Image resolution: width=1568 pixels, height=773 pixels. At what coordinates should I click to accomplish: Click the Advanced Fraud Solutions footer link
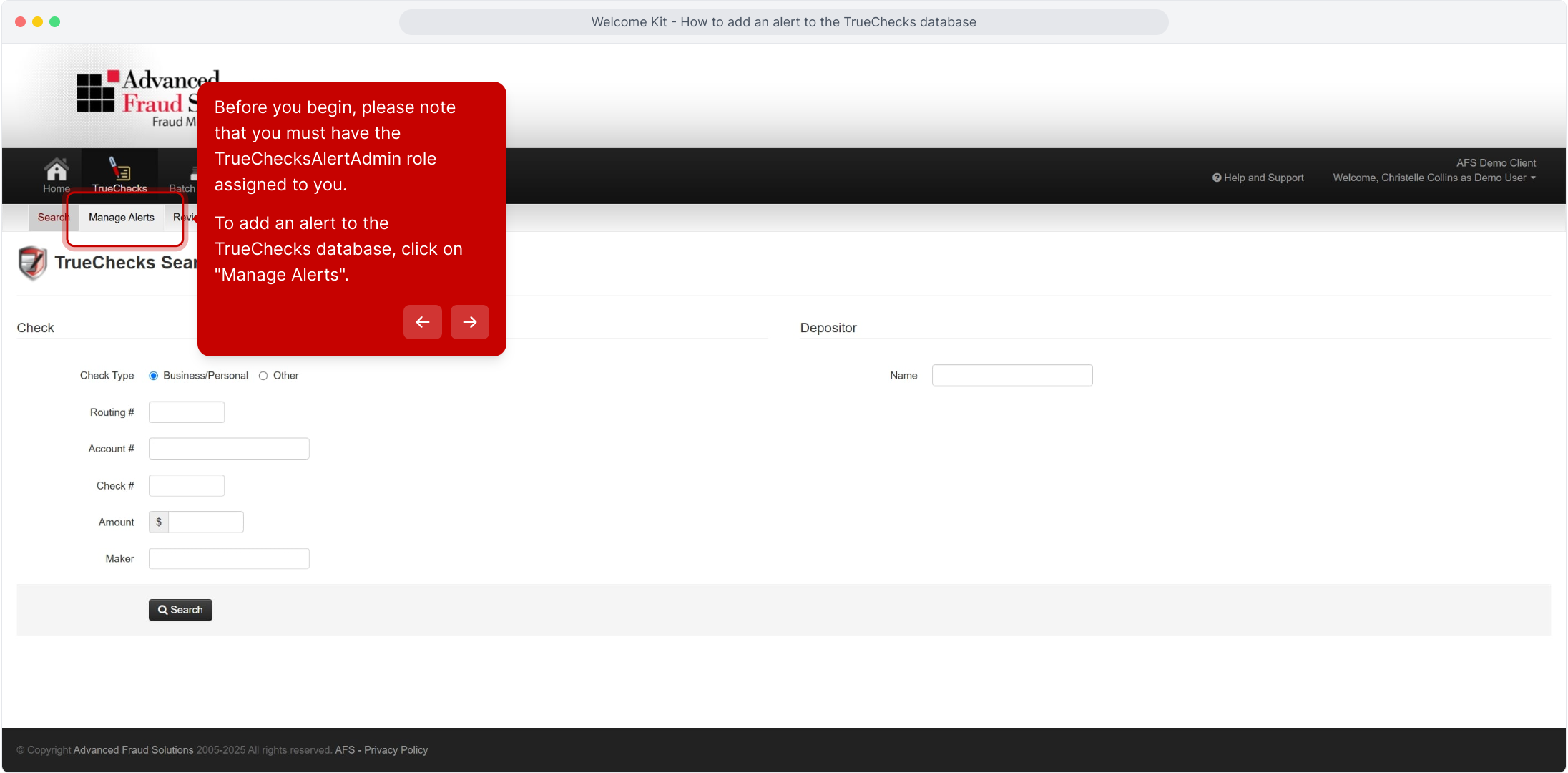point(133,750)
